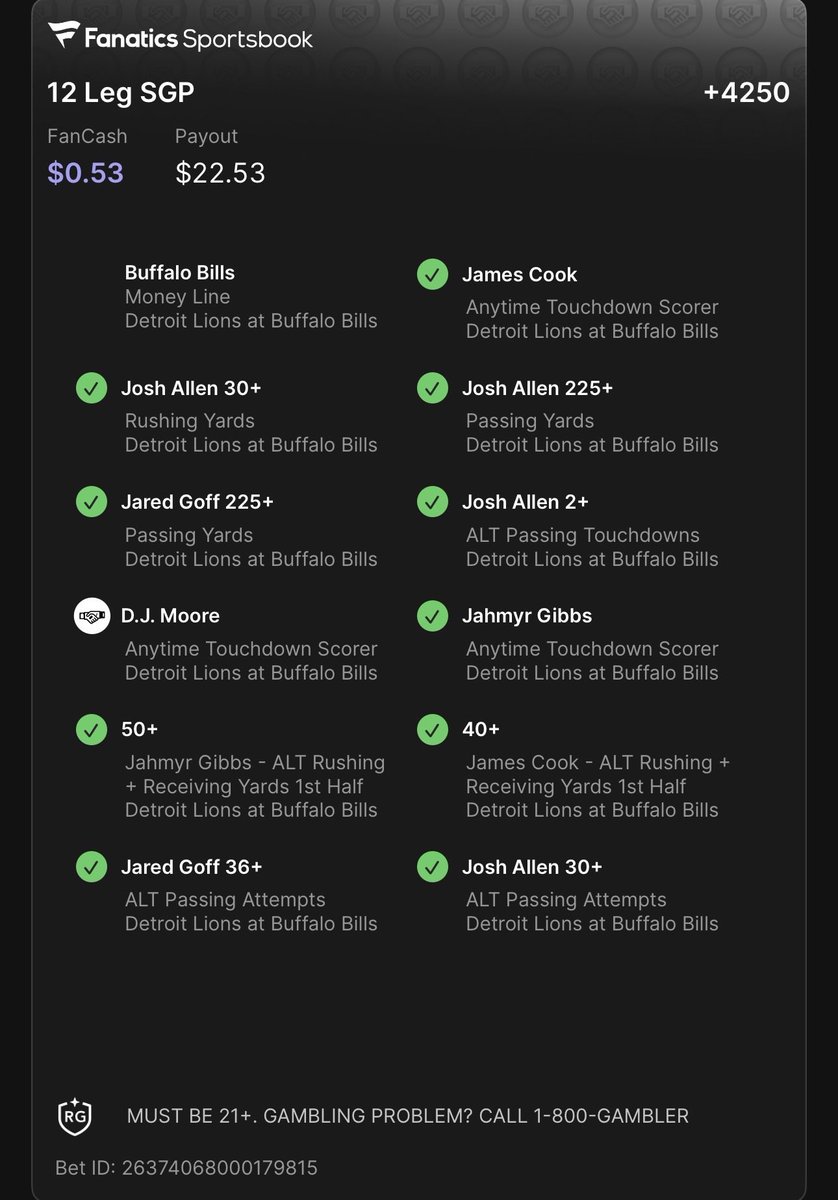Click the Fanatics Sportsbook flag logo
This screenshot has width=838, height=1200.
tap(63, 35)
